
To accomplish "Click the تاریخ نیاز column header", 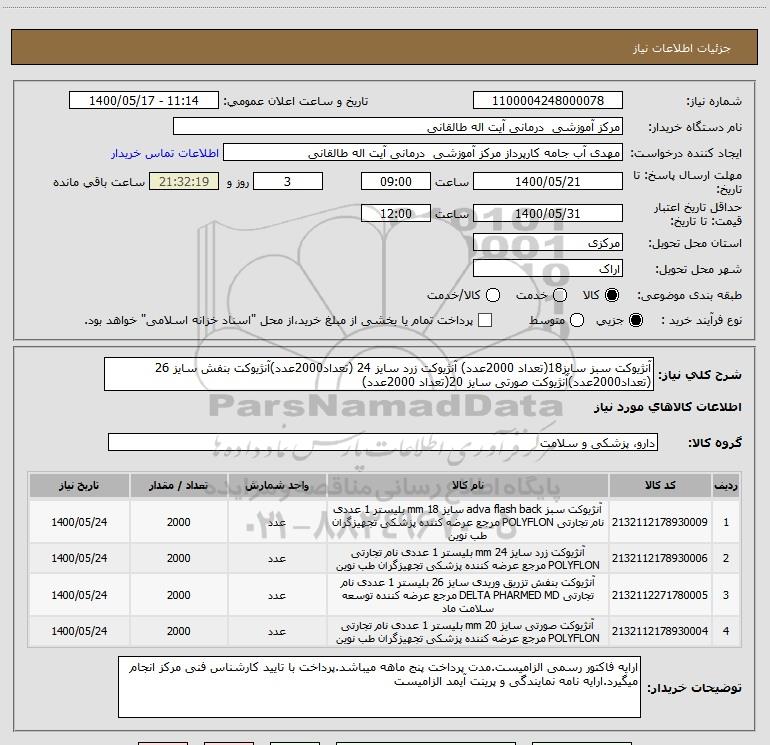I will [79, 485].
